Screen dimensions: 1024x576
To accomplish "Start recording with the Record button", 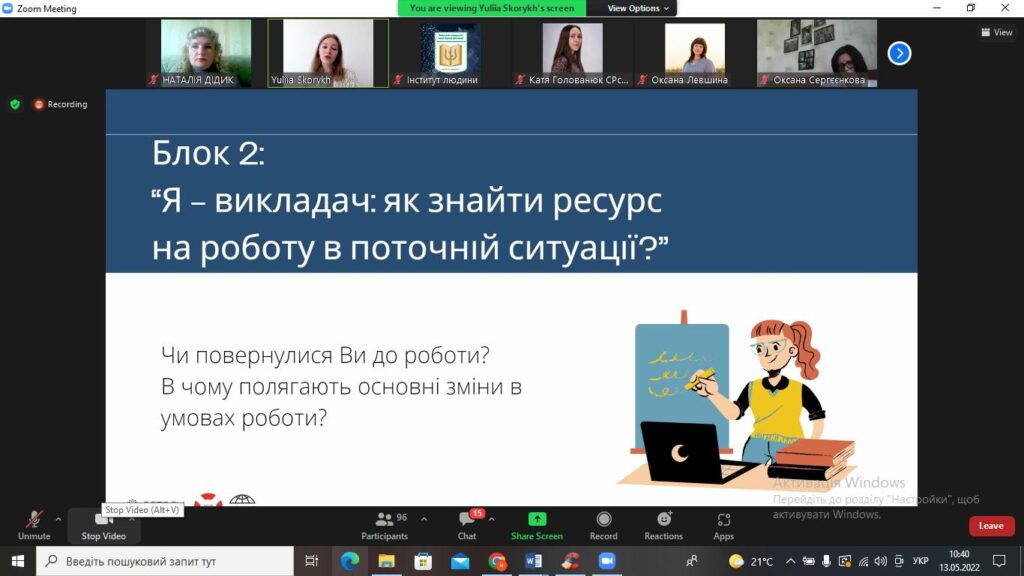I will click(x=603, y=524).
